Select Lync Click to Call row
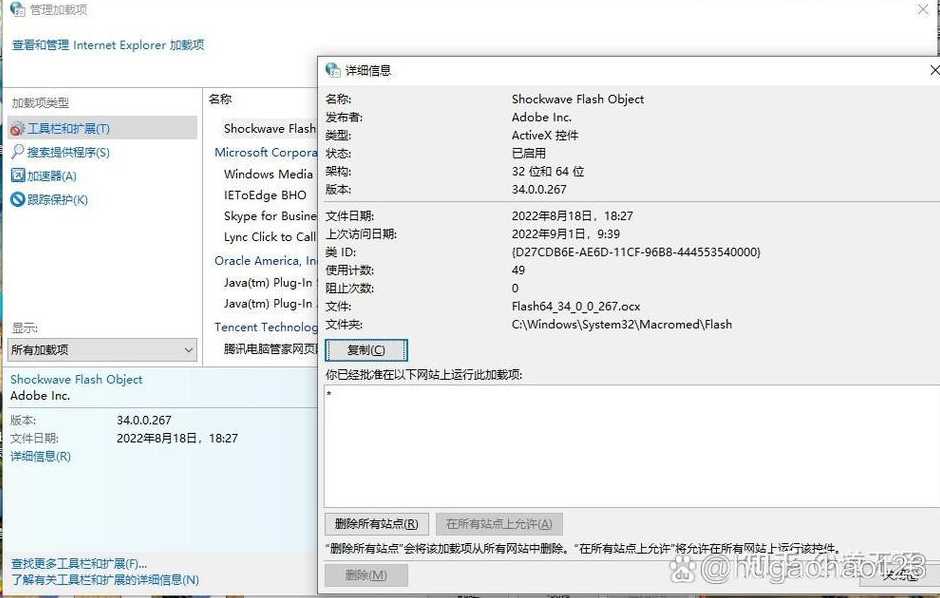 [x=269, y=237]
